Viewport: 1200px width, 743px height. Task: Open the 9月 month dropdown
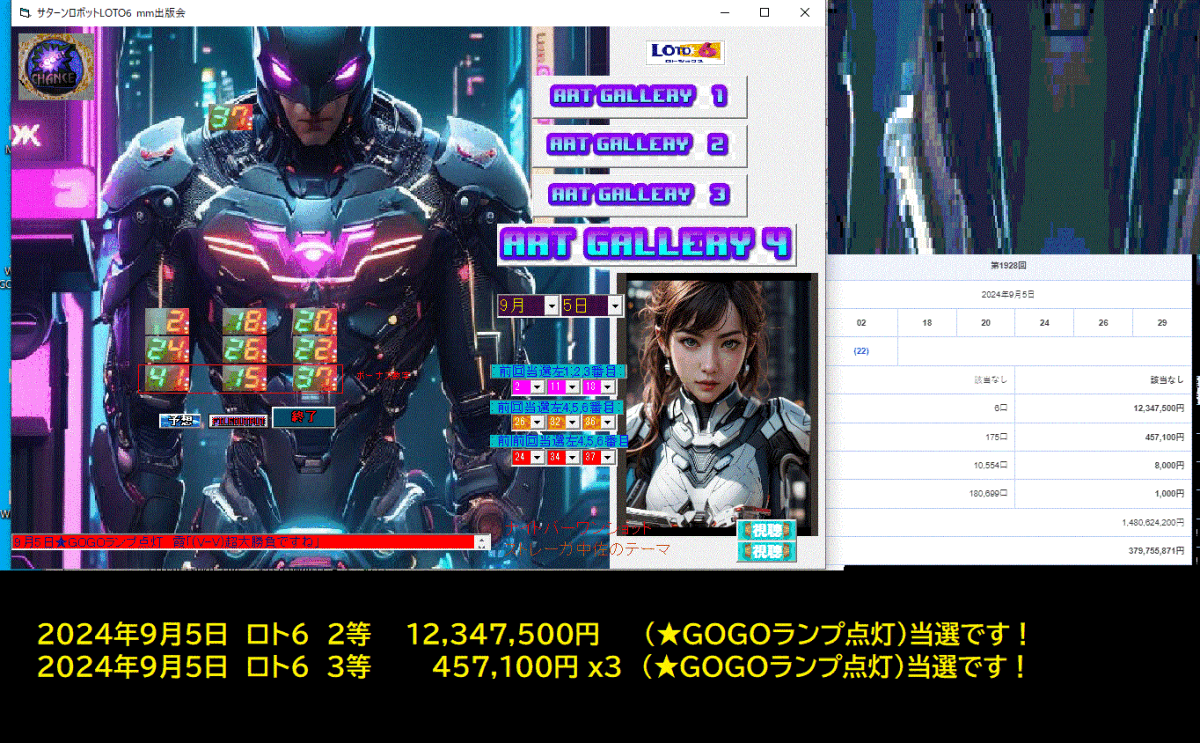coord(552,305)
